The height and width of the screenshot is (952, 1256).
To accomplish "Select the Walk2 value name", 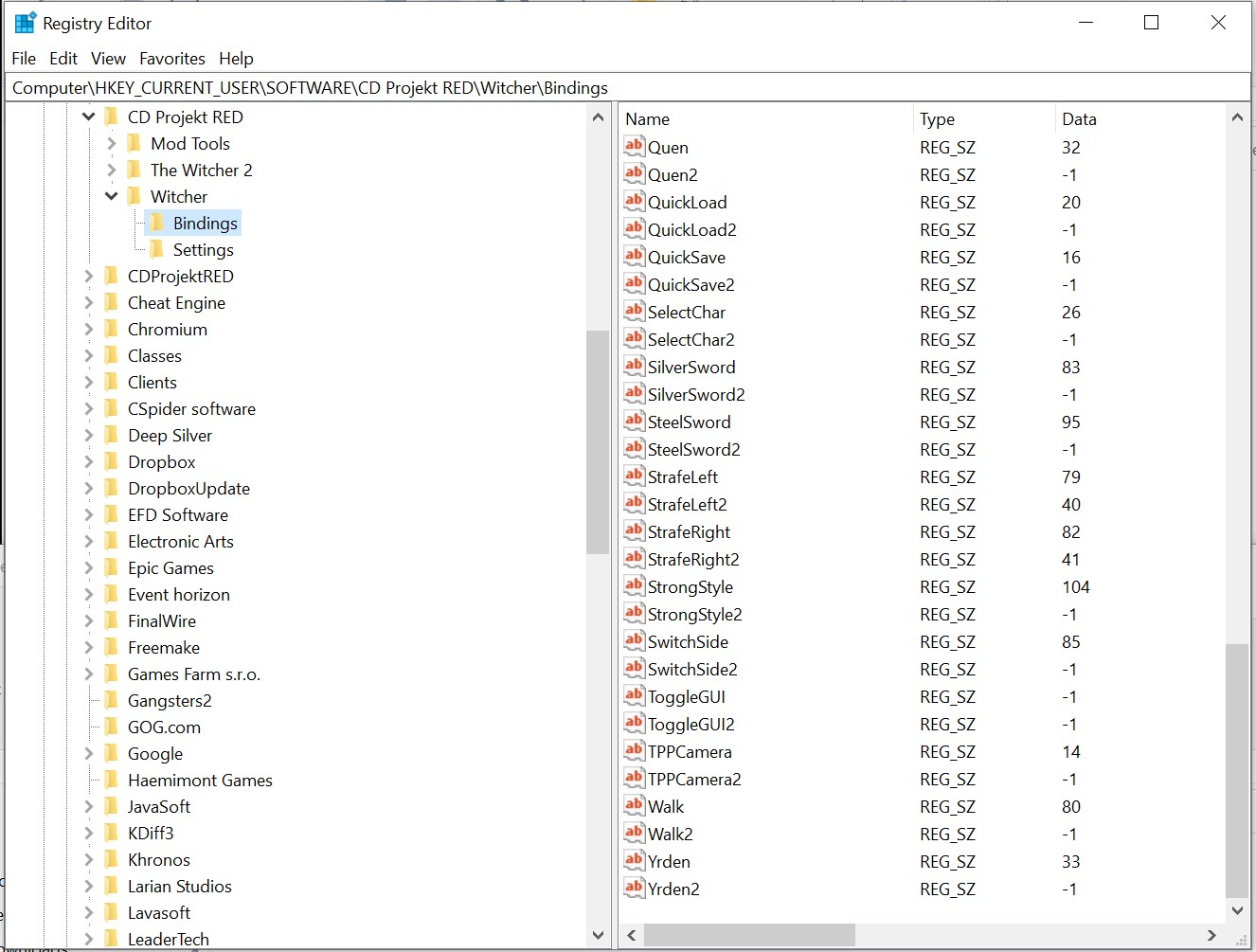I will click(670, 835).
